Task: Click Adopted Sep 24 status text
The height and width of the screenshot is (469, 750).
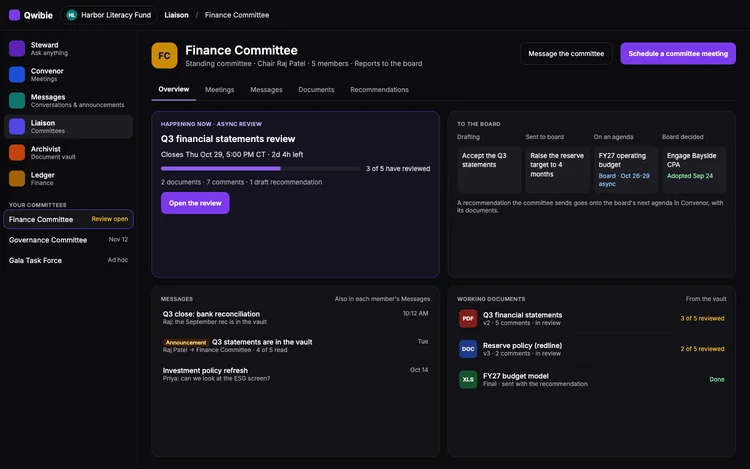Action: [690, 176]
